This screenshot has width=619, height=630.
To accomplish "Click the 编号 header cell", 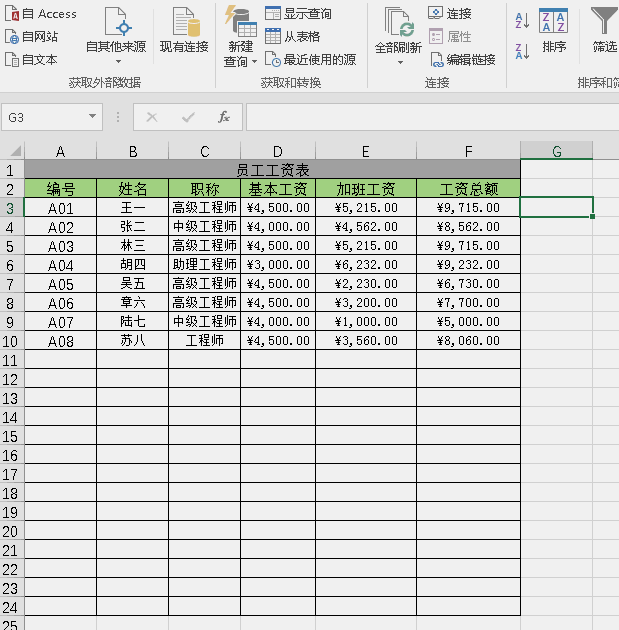I will [x=60, y=188].
